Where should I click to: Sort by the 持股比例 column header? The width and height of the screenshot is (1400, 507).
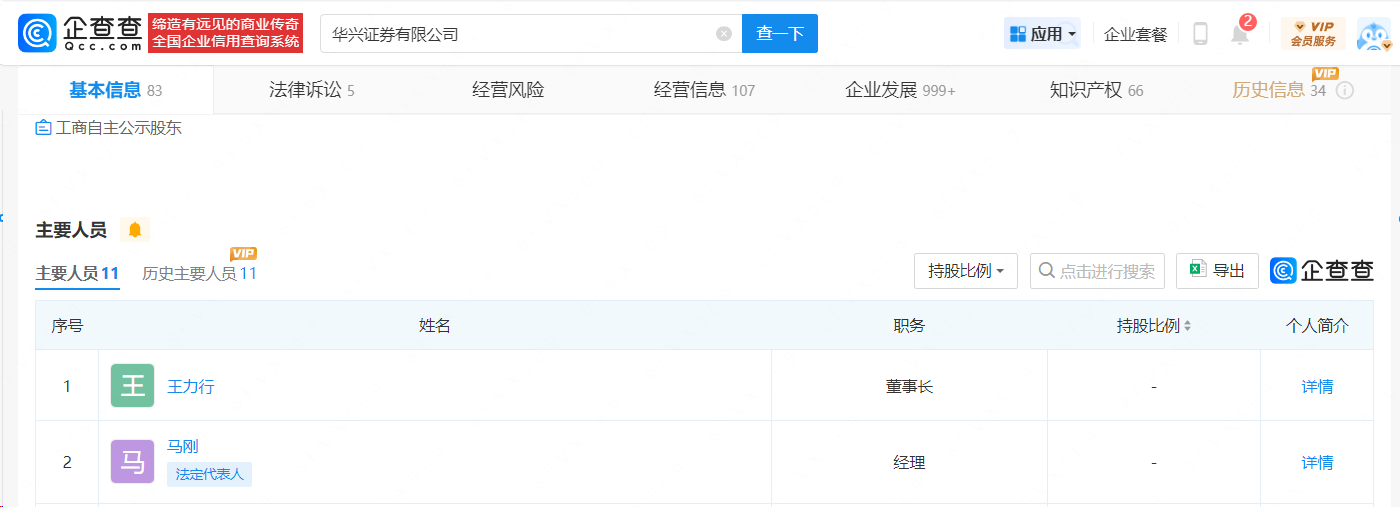click(x=1153, y=326)
